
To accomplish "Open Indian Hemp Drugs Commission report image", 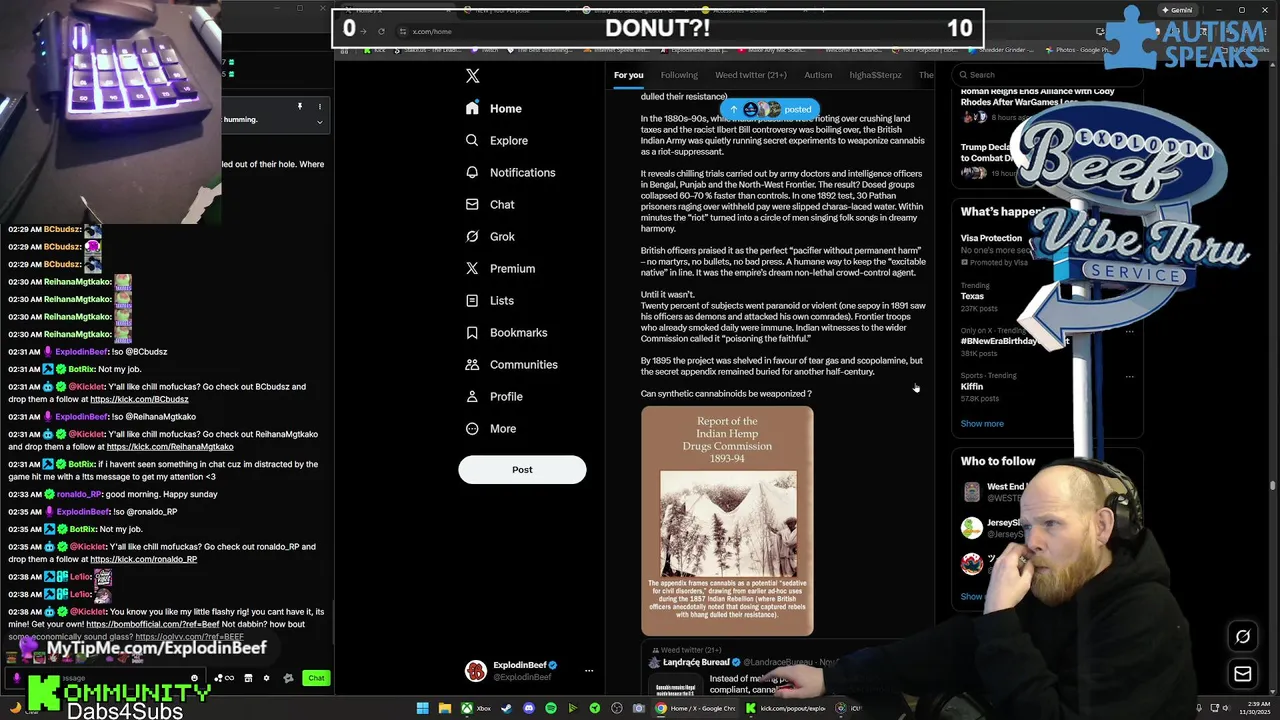I will 727,520.
